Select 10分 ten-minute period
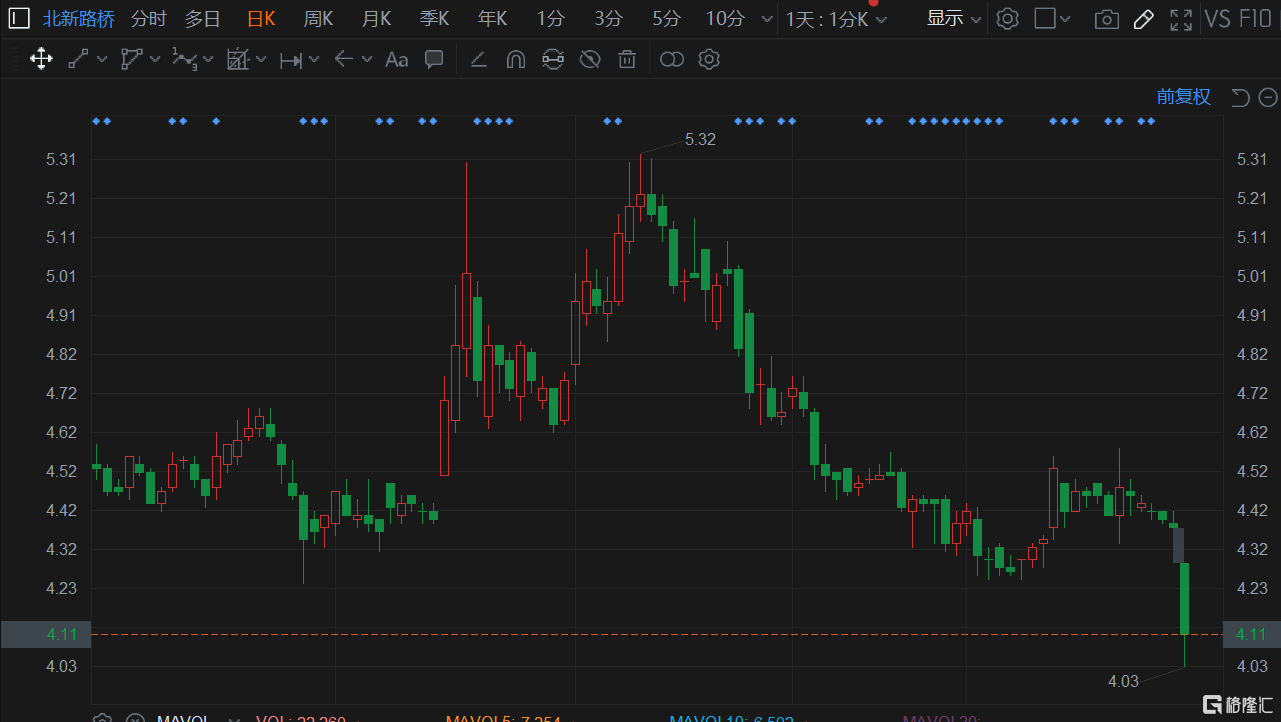Image resolution: width=1281 pixels, height=722 pixels. point(725,18)
